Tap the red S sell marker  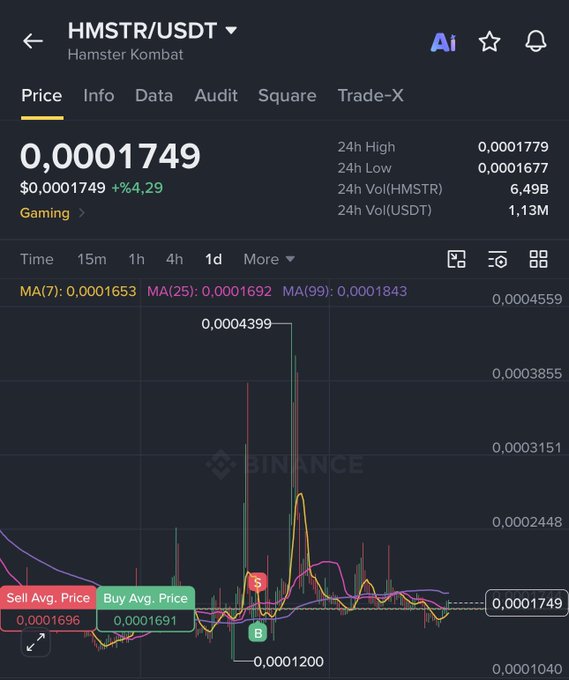pos(258,582)
